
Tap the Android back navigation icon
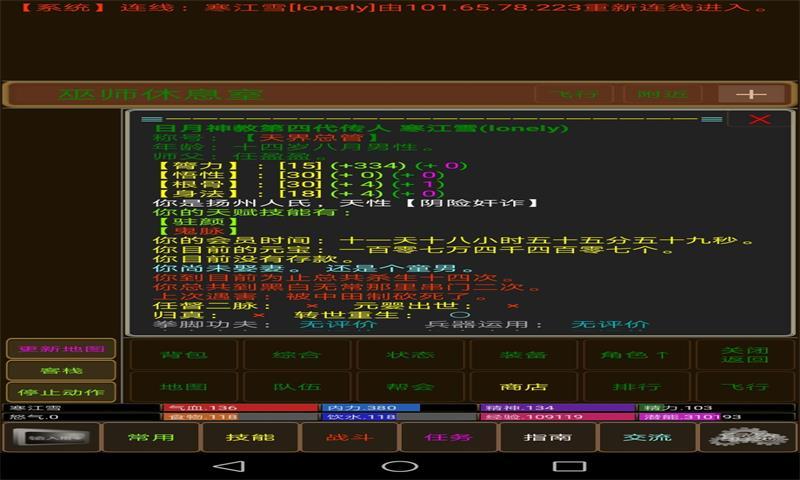point(229,466)
